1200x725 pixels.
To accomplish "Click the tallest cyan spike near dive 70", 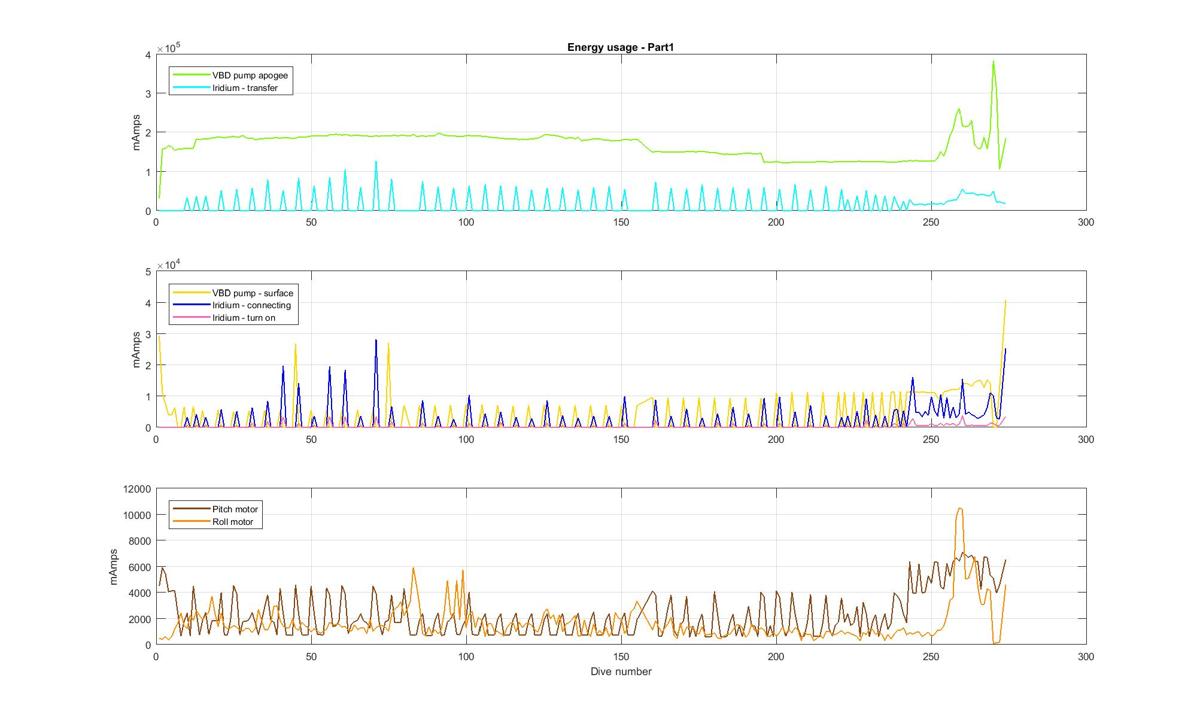I will (376, 162).
